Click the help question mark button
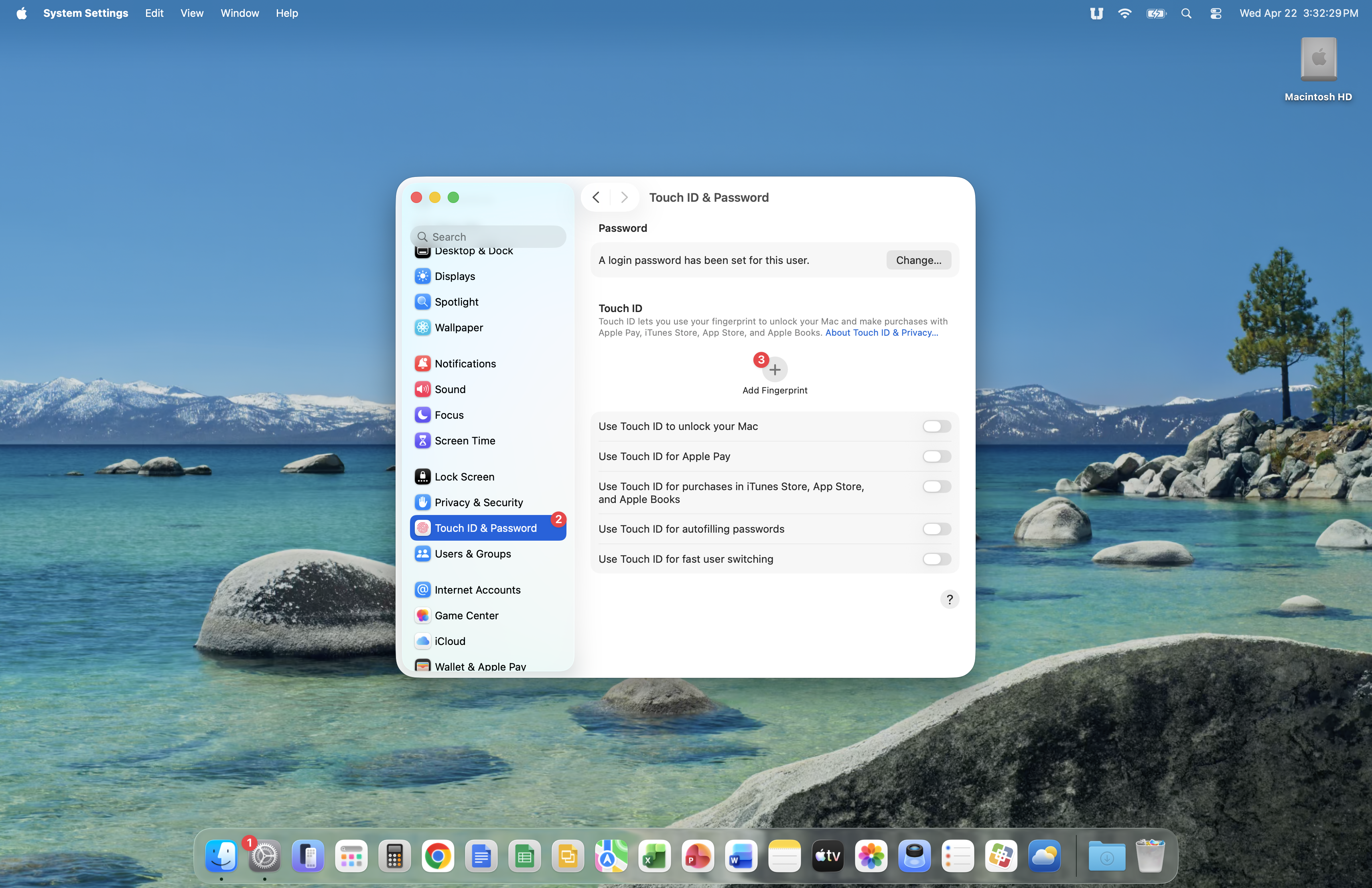This screenshot has height=888, width=1372. 950,599
